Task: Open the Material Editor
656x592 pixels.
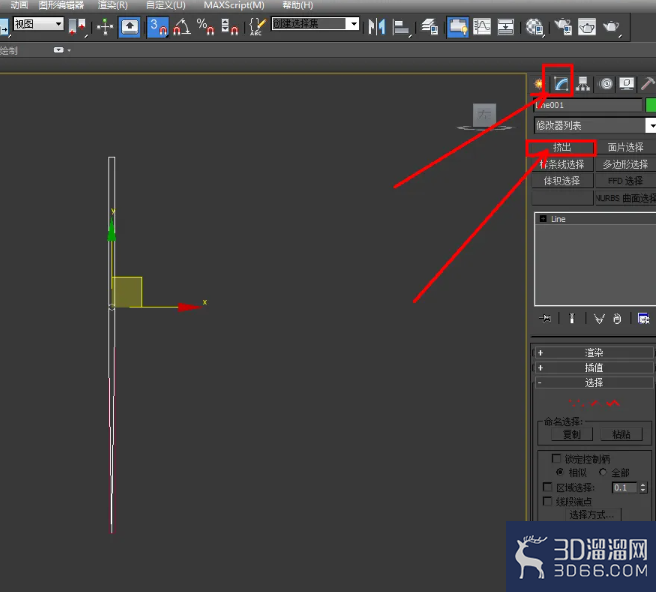Action: coord(534,28)
